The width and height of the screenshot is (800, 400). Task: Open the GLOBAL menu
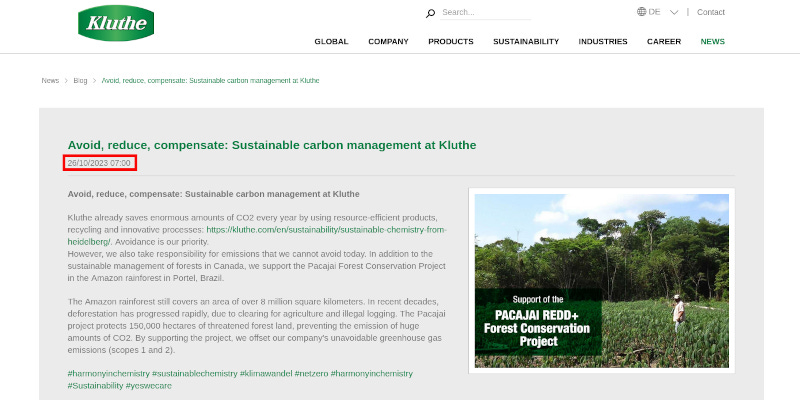(331, 41)
